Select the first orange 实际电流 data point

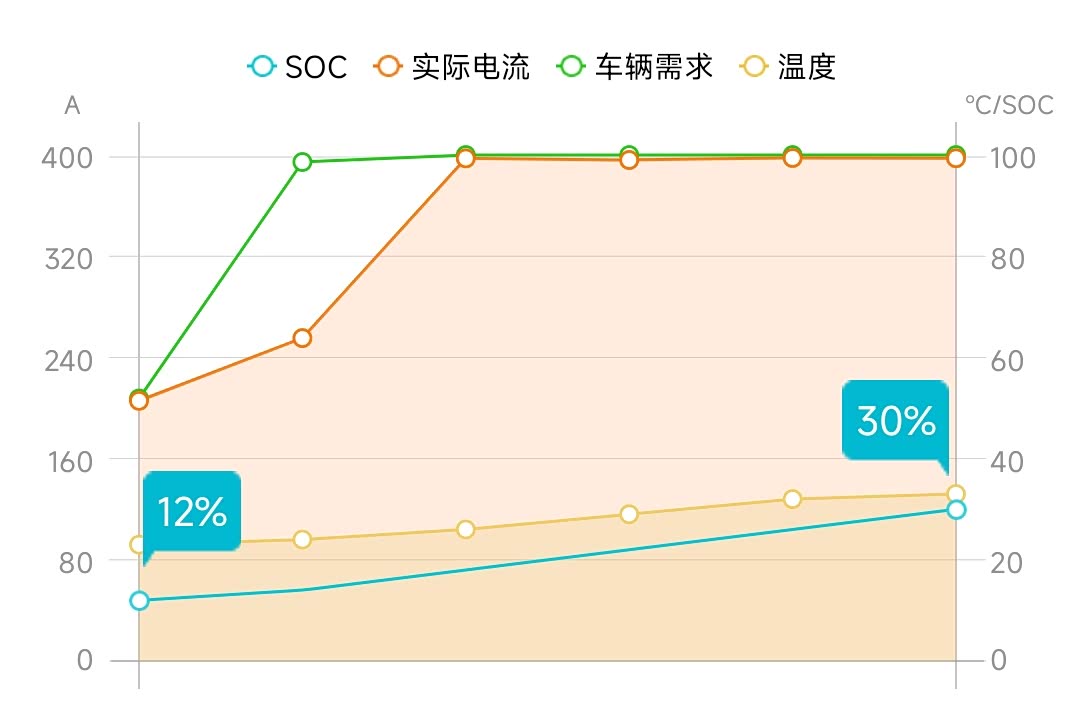(139, 401)
